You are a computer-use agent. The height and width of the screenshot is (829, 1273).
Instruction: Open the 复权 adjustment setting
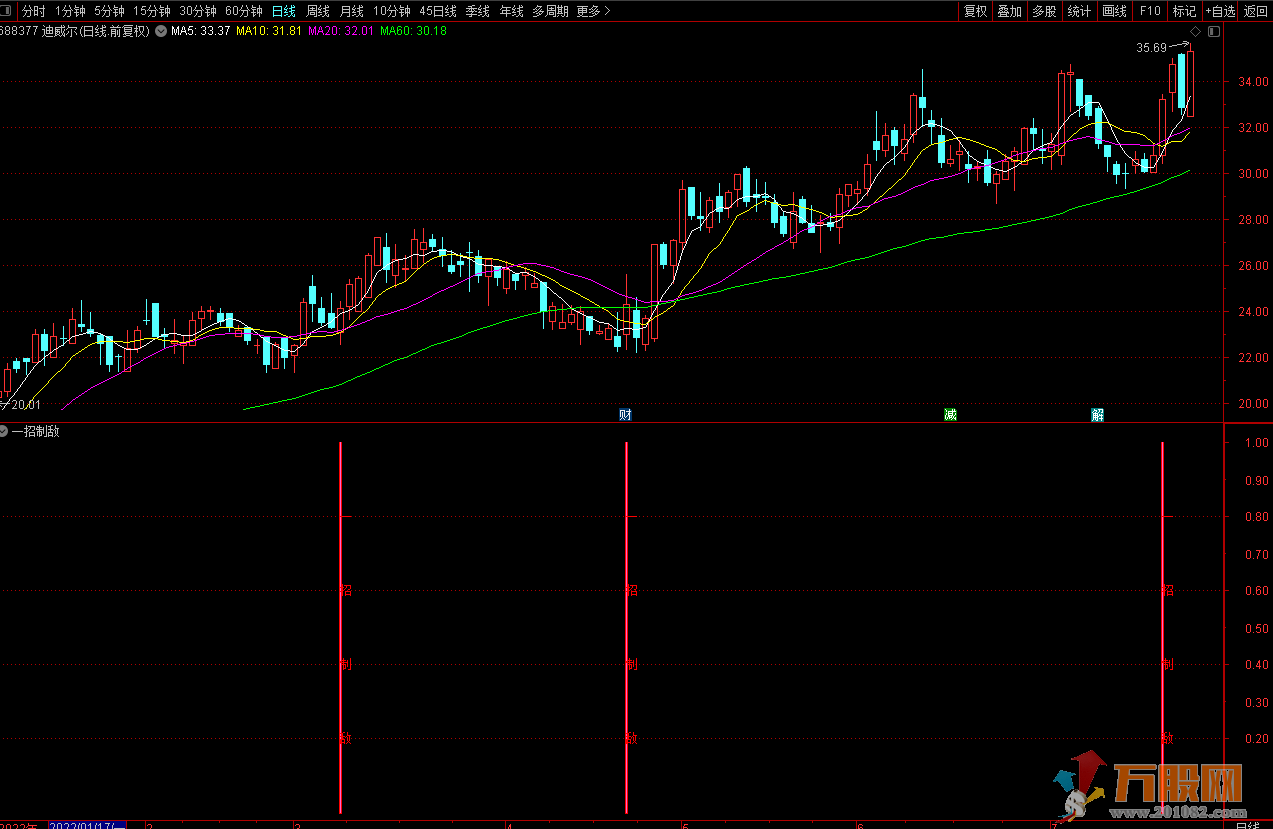[975, 11]
